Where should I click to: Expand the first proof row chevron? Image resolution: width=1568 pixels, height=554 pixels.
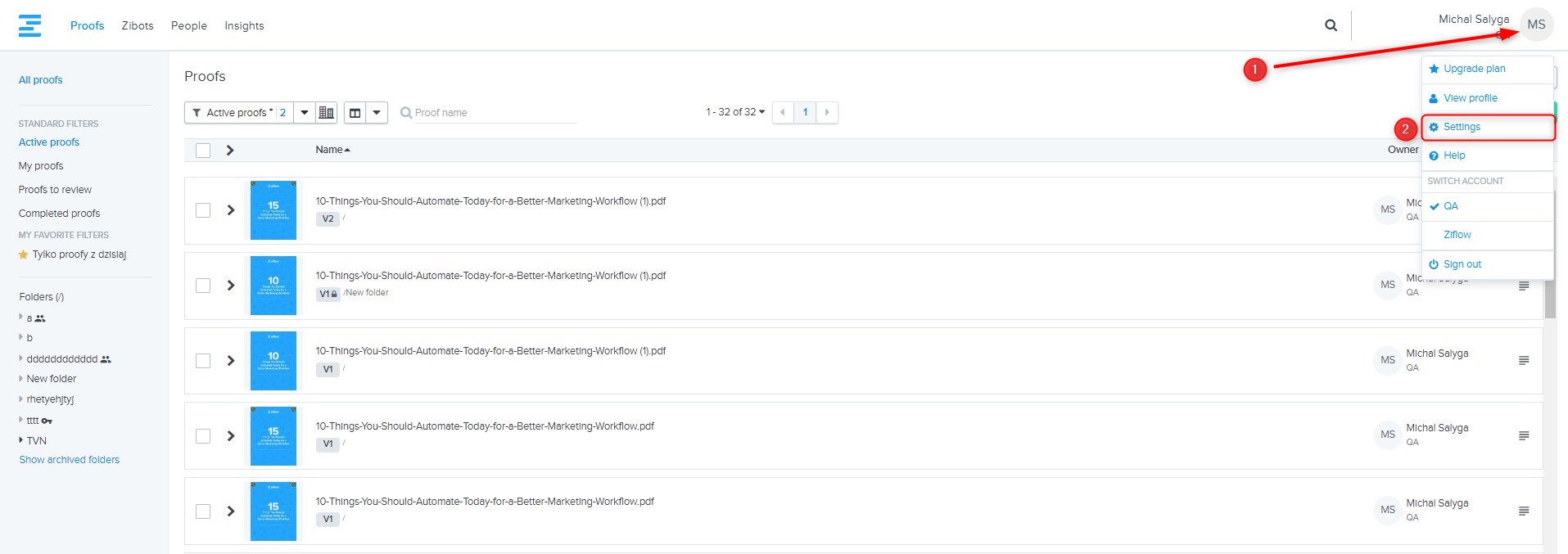tap(231, 210)
